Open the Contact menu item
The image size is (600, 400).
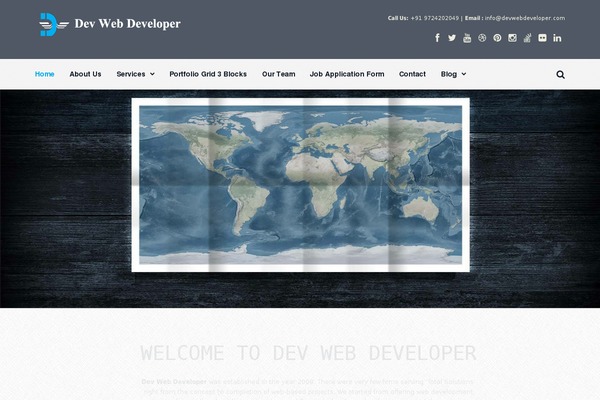click(x=412, y=74)
